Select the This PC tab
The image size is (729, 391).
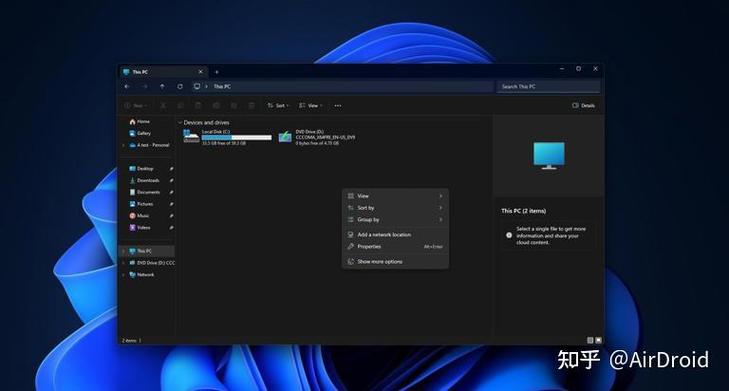point(163,72)
